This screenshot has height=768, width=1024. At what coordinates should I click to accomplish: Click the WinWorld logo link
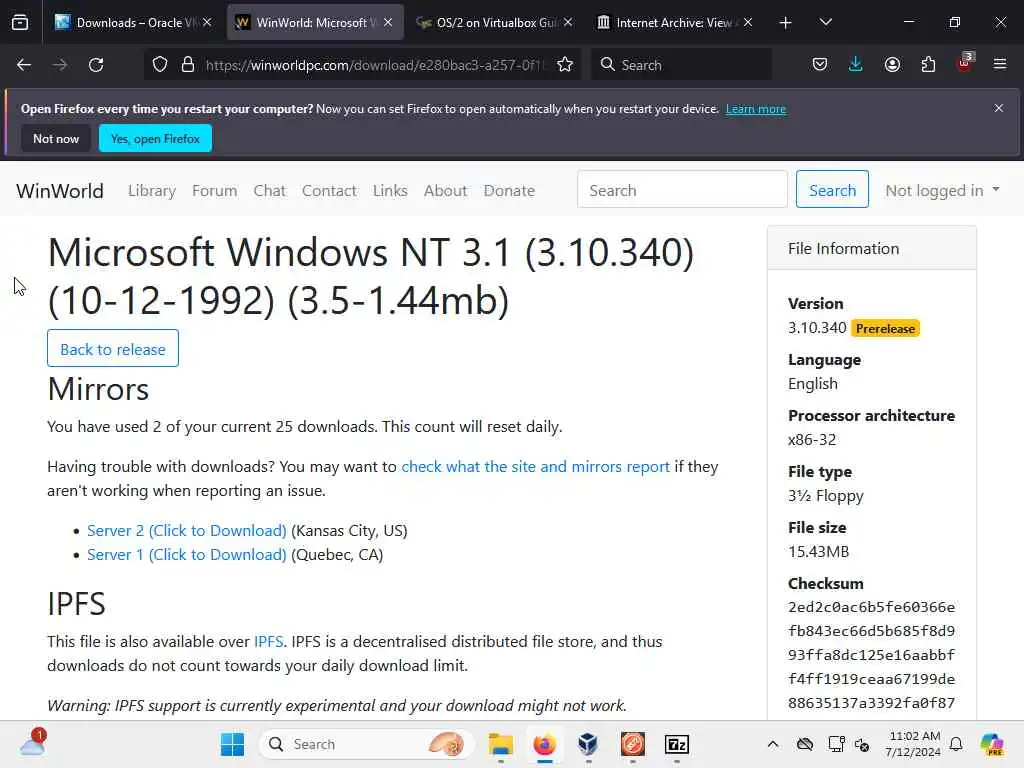tap(60, 191)
